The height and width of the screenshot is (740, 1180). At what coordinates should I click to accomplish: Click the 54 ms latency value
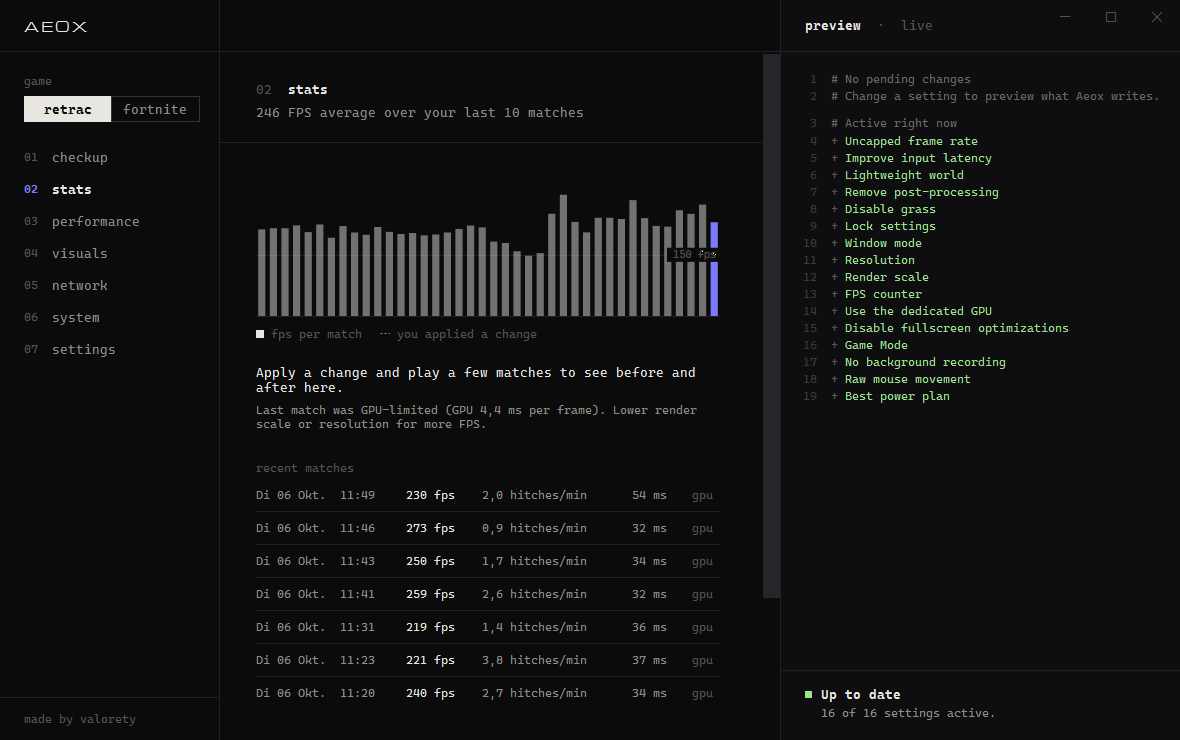pyautogui.click(x=649, y=495)
